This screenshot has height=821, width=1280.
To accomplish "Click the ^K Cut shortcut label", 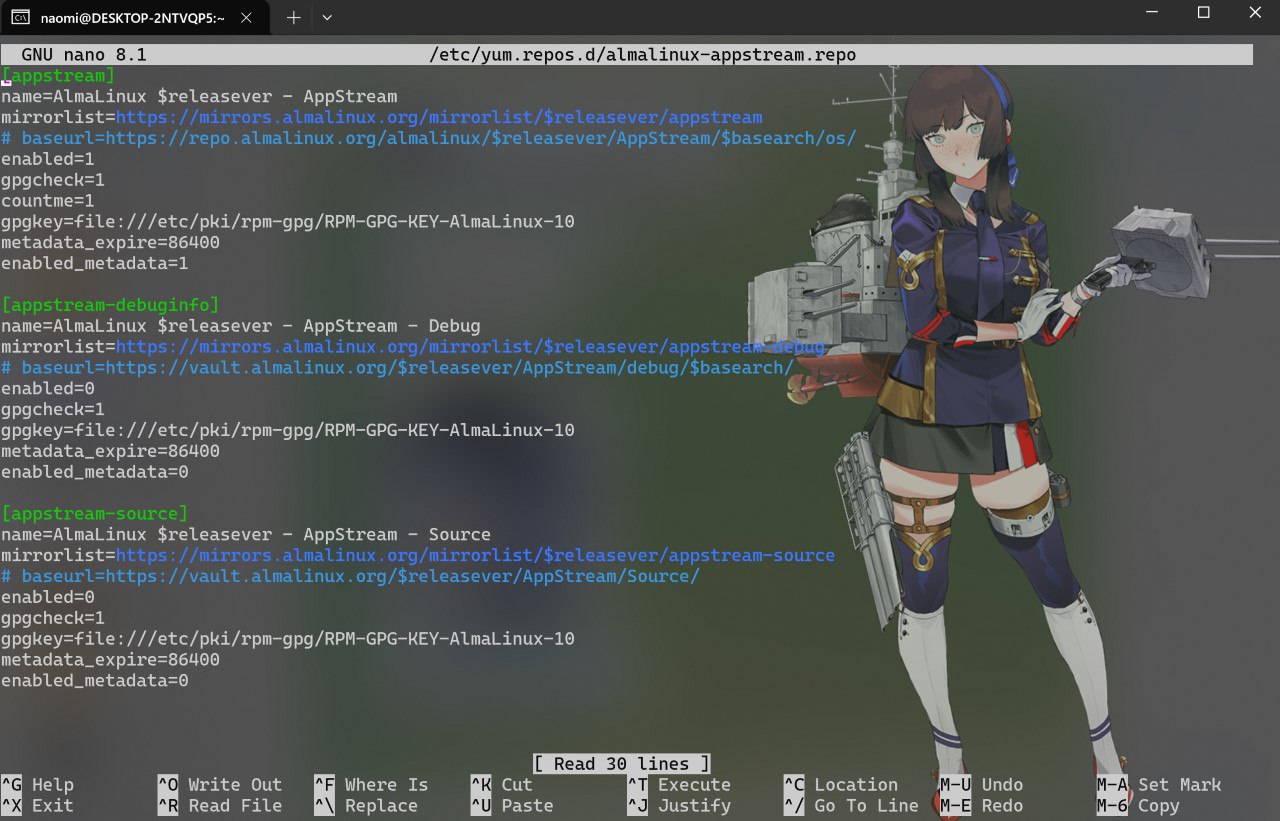I will pyautogui.click(x=502, y=785).
